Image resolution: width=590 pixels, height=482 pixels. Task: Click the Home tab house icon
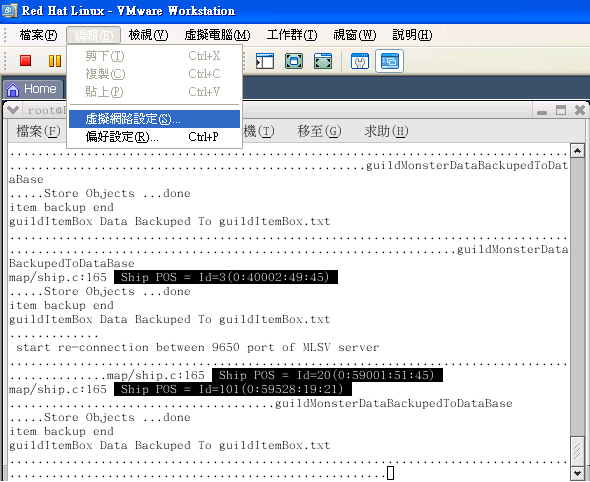pyautogui.click(x=13, y=90)
